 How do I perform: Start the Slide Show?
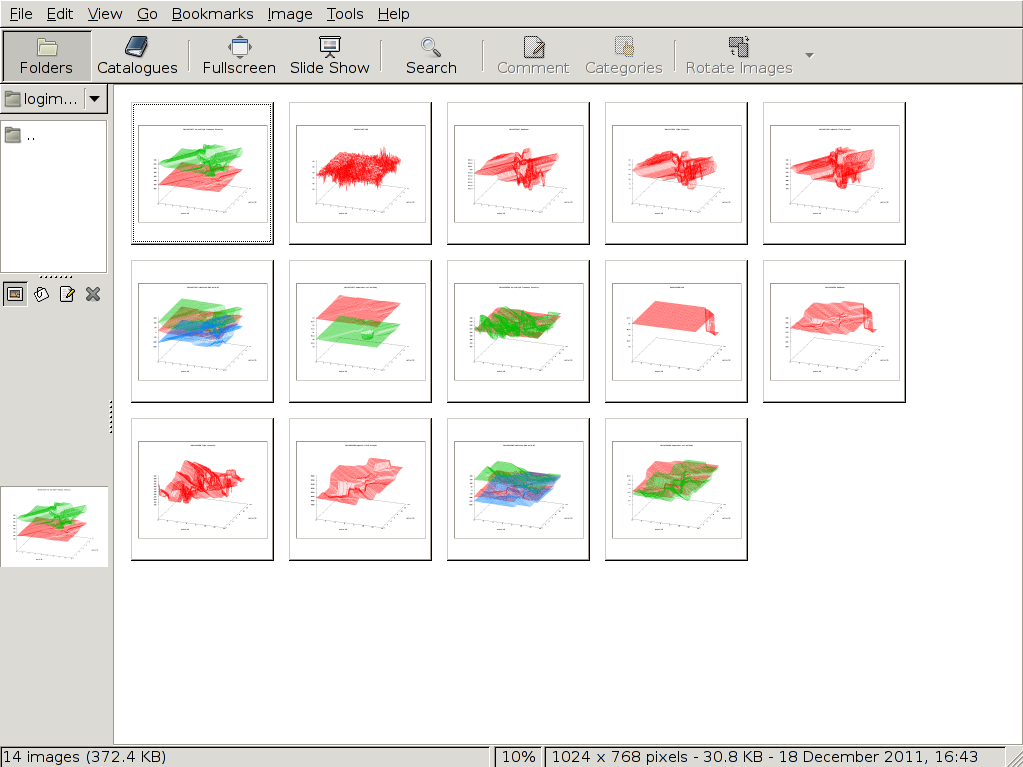coord(330,56)
